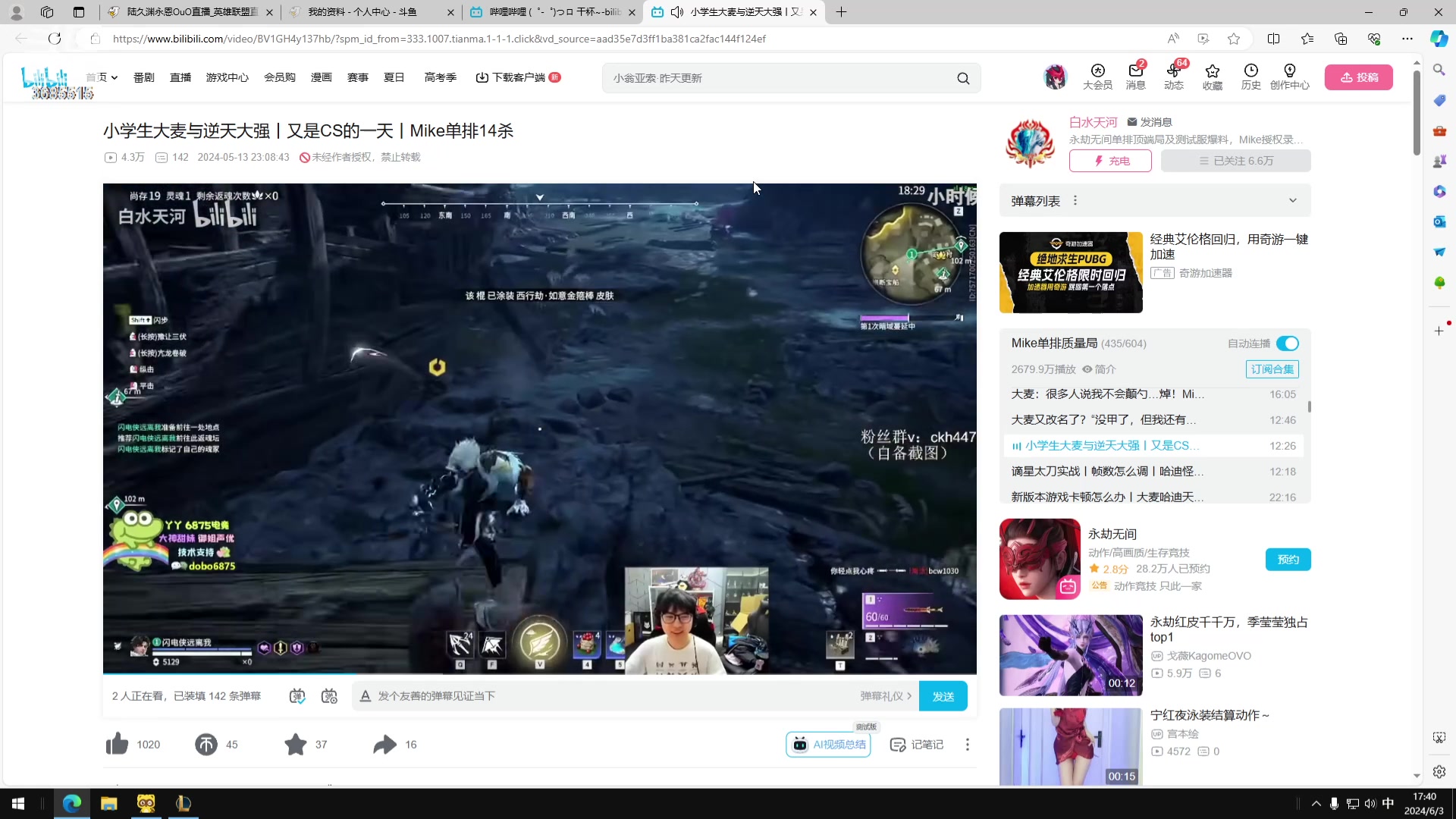The image size is (1456, 819).
Task: Click the 投稿 upload button
Action: point(1358,77)
